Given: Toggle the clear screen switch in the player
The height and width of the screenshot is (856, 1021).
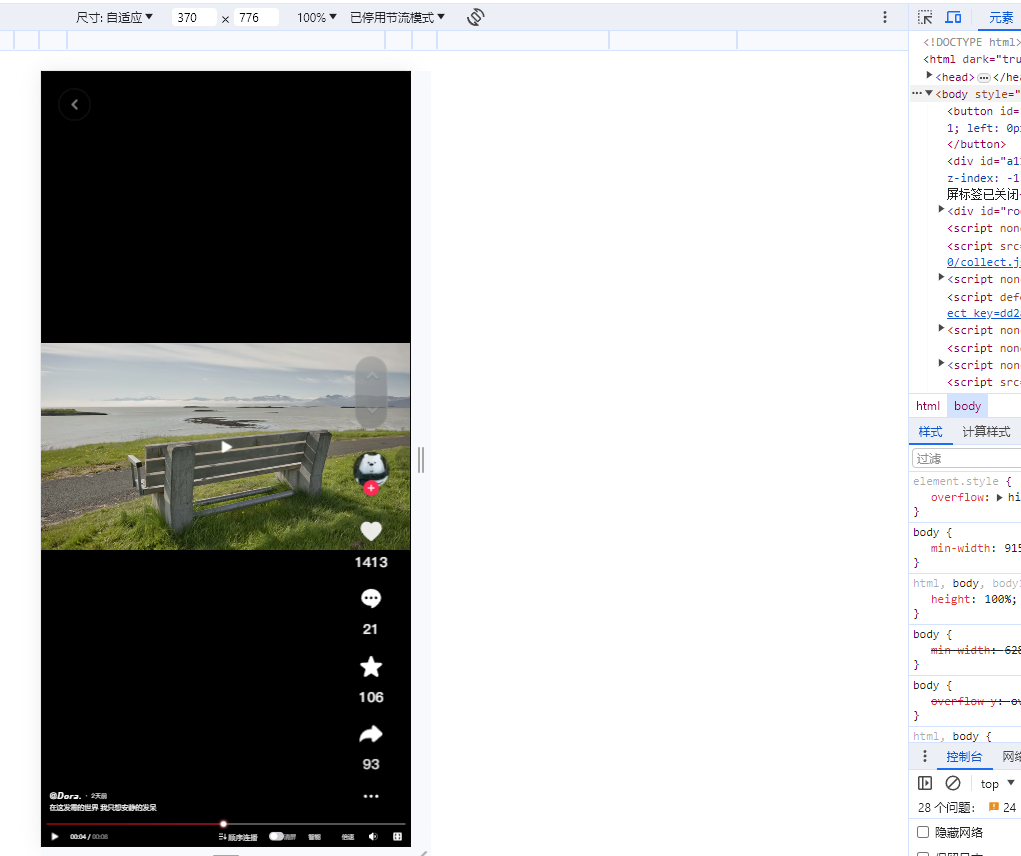Looking at the screenshot, I should click(277, 837).
